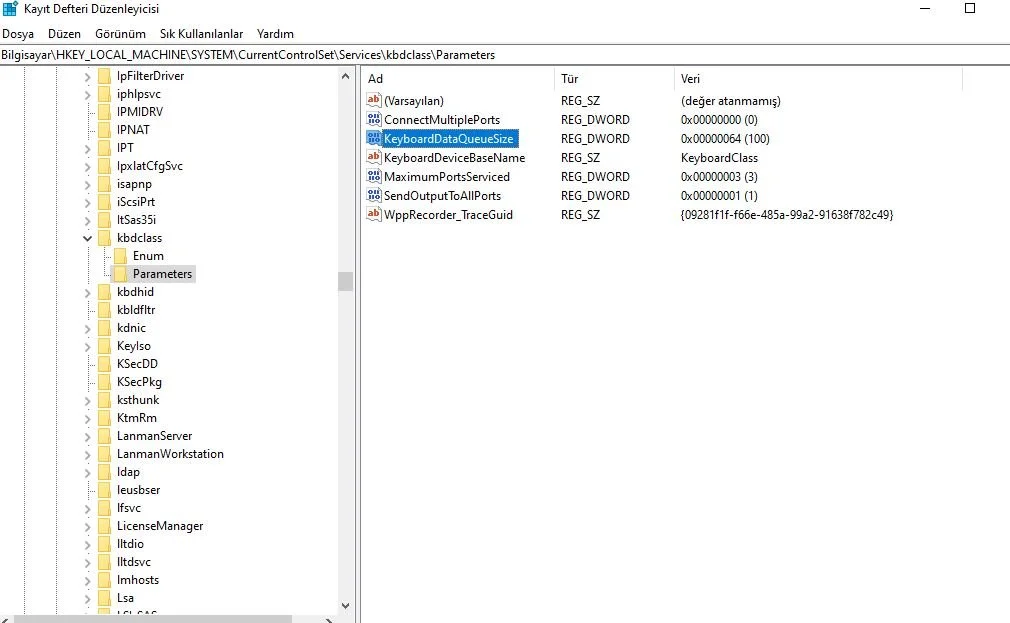Select the ItSas35i tree item
Viewport: 1010px width, 623px height.
[137, 220]
